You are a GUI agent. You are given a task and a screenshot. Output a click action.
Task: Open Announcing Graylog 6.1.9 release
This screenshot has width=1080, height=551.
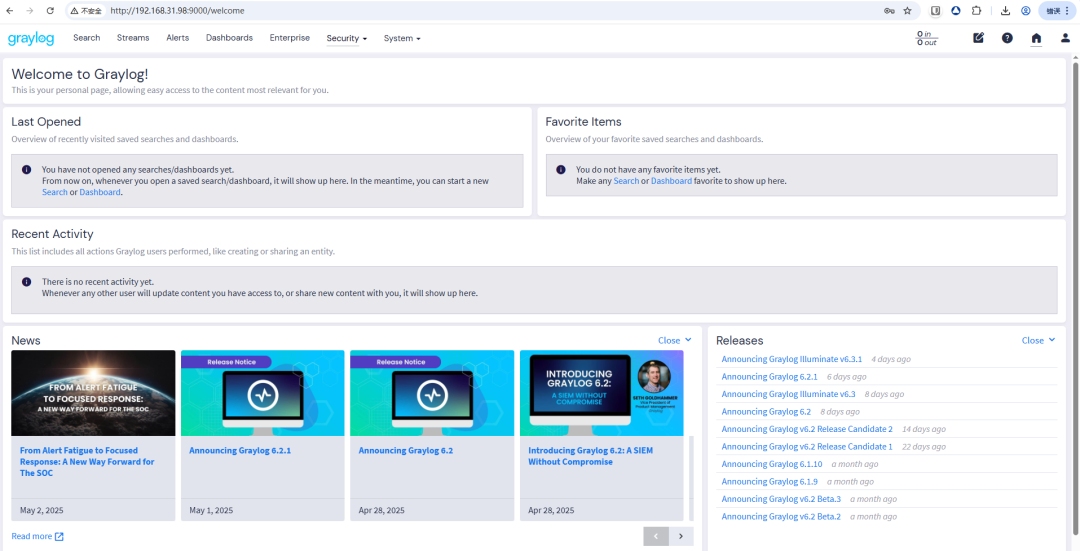pos(769,481)
